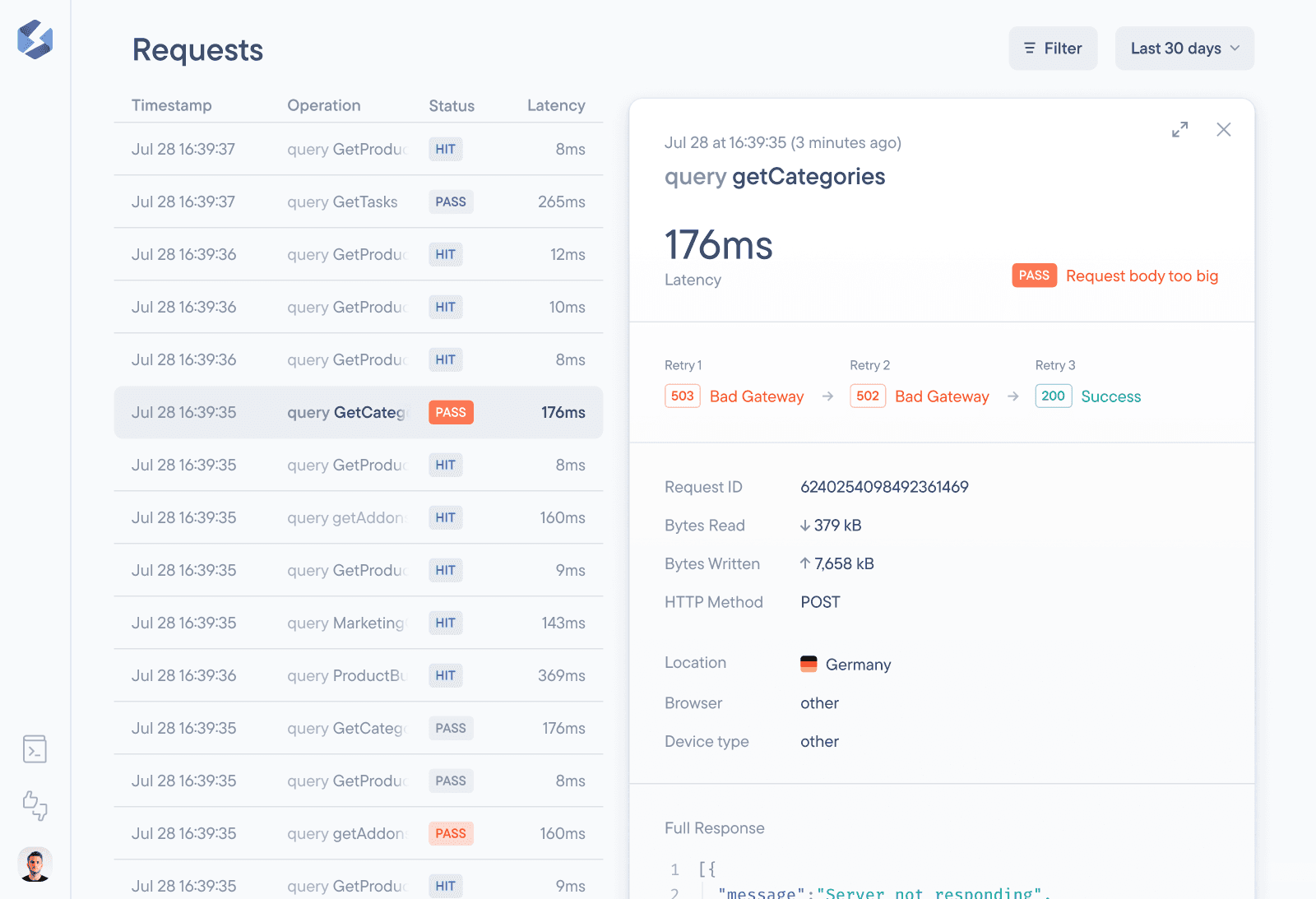This screenshot has width=1316, height=899.
Task: Click the Request ID number value
Action: [884, 487]
